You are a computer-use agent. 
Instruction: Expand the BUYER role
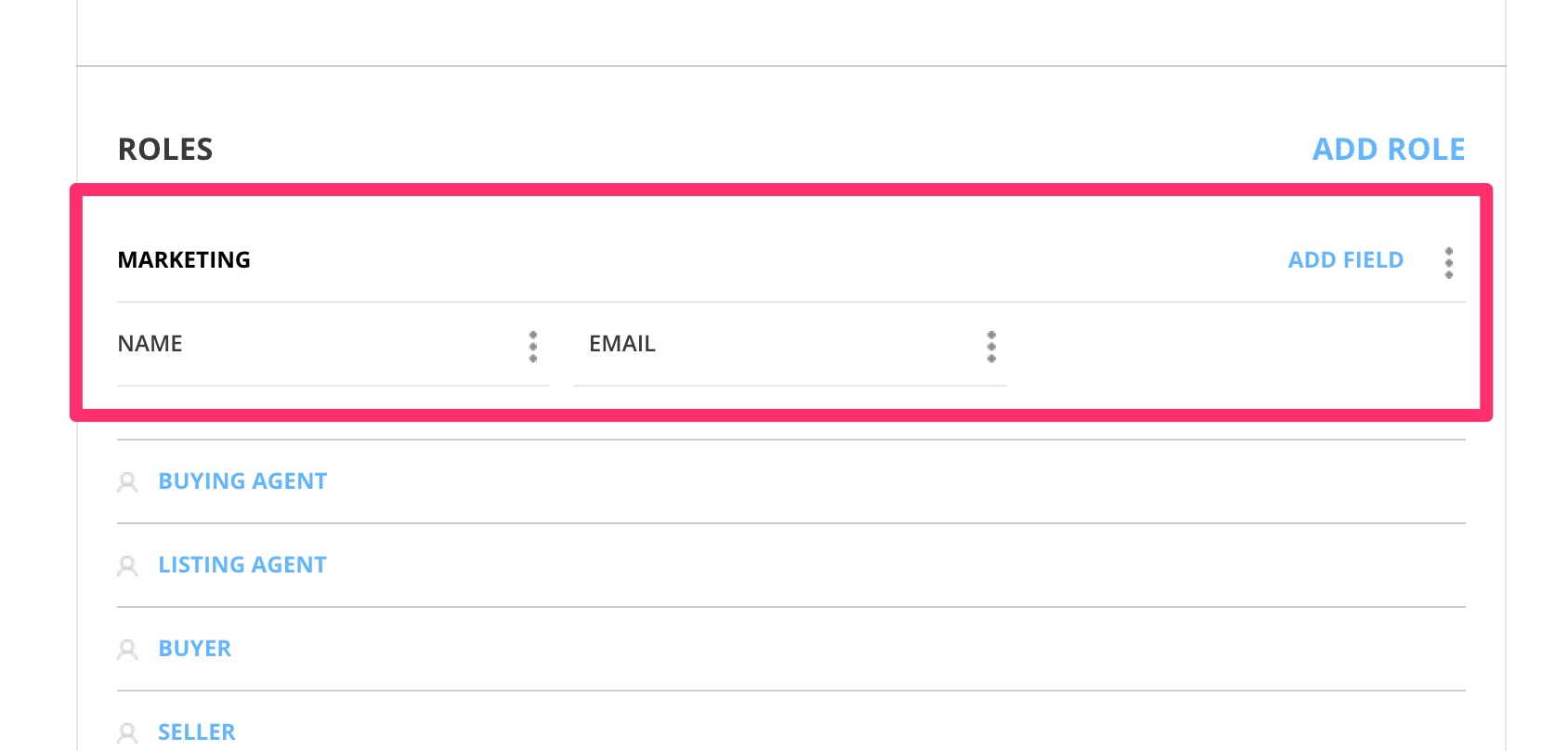[194, 649]
